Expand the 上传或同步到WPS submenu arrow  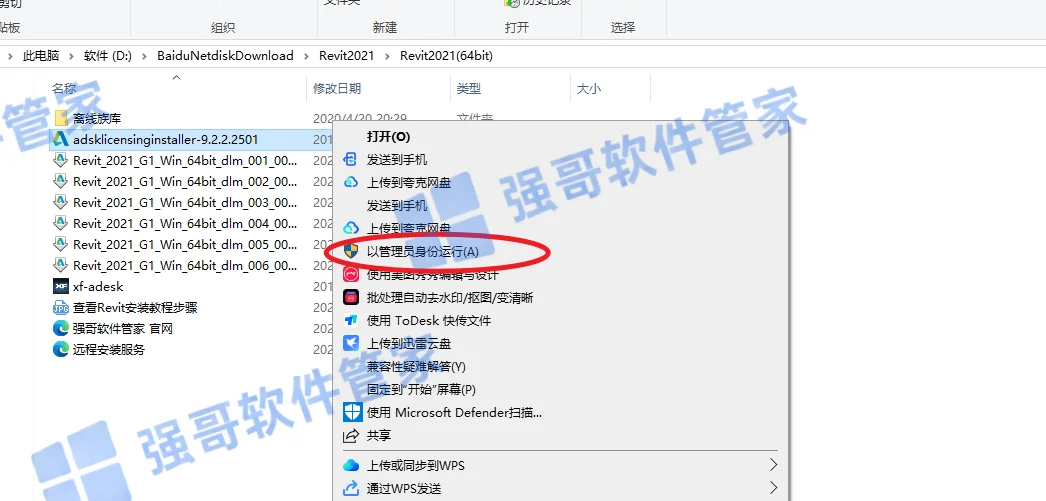point(774,465)
